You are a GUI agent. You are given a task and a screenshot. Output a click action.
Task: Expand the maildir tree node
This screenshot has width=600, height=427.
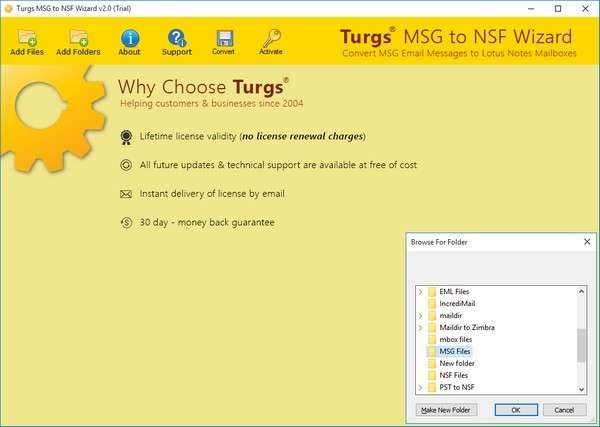pos(421,316)
